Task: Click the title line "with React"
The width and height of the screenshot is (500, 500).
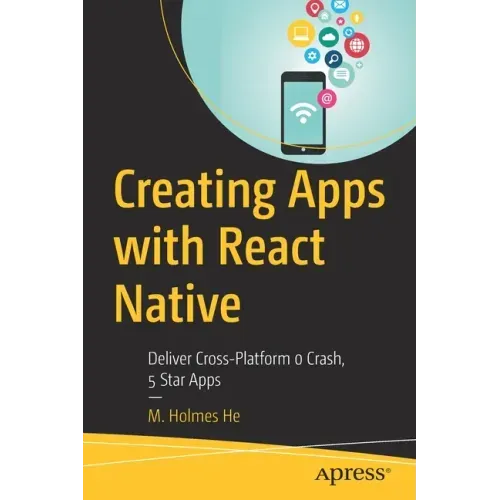Action: pos(219,247)
